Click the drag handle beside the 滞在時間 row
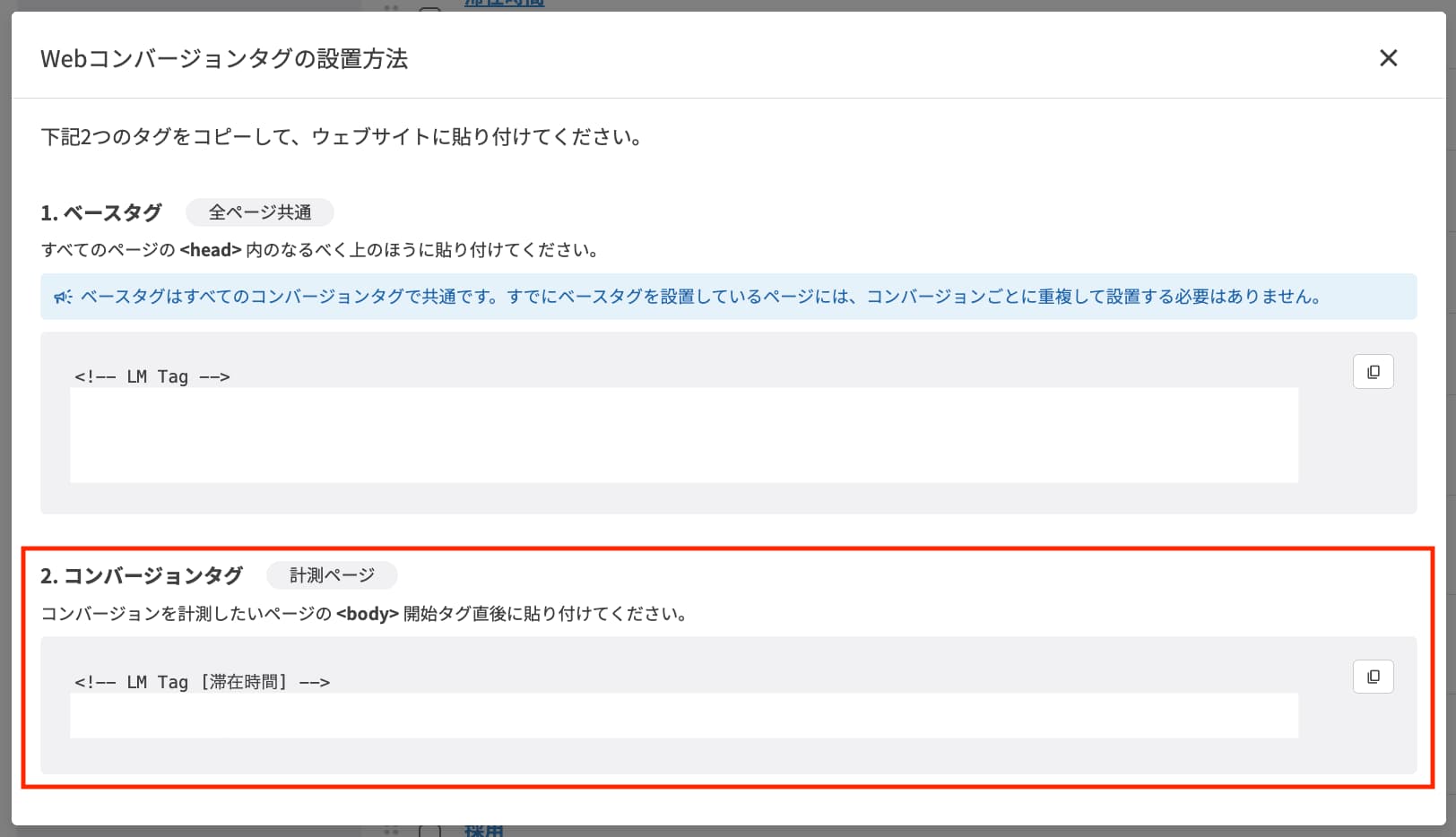This screenshot has width=1456, height=837. point(391,7)
